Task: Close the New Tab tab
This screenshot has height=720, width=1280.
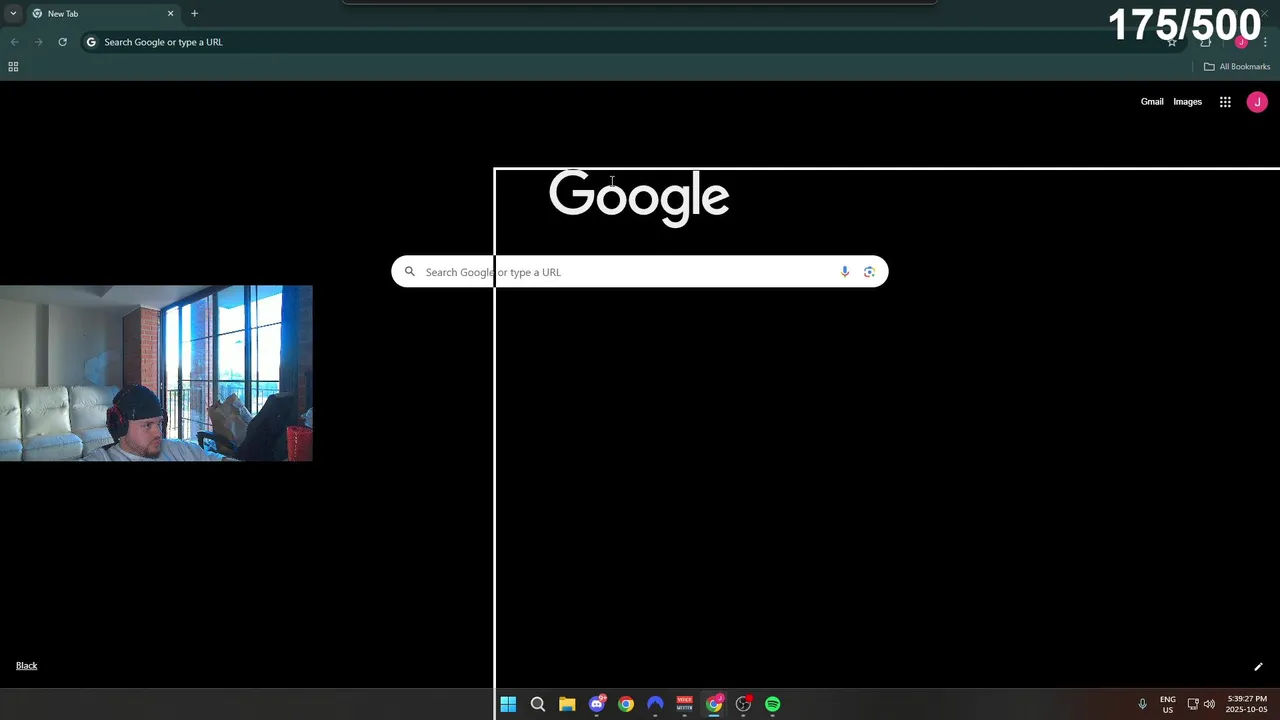Action: 170,14
